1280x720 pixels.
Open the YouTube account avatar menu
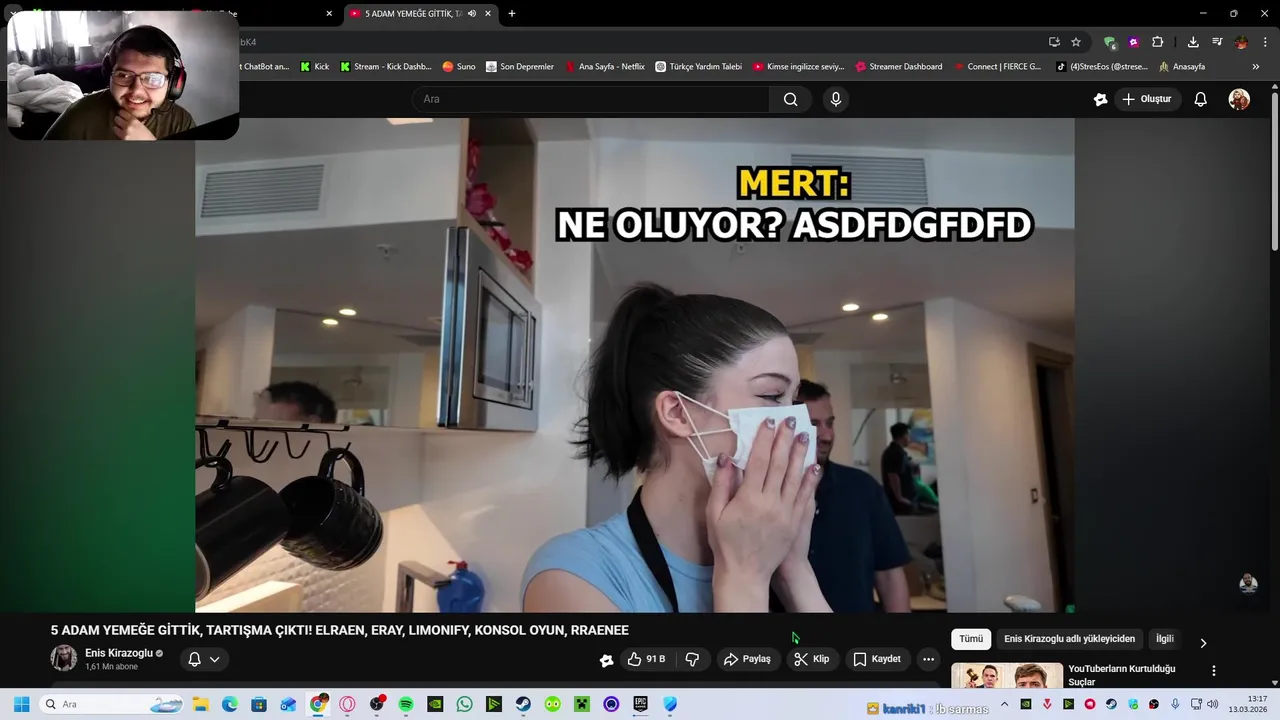pos(1239,99)
